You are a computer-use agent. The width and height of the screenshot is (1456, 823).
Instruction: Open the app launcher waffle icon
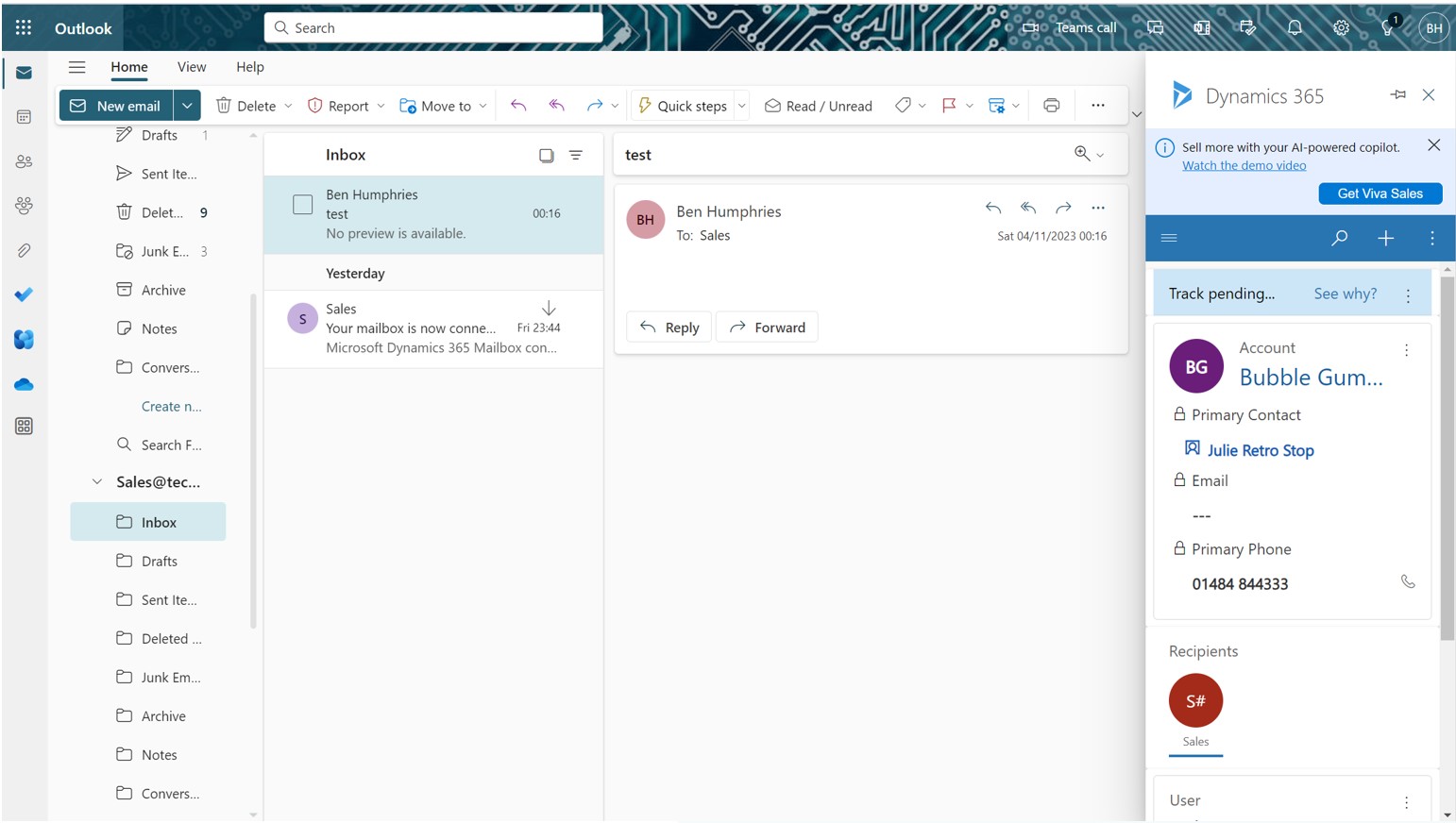[x=24, y=27]
